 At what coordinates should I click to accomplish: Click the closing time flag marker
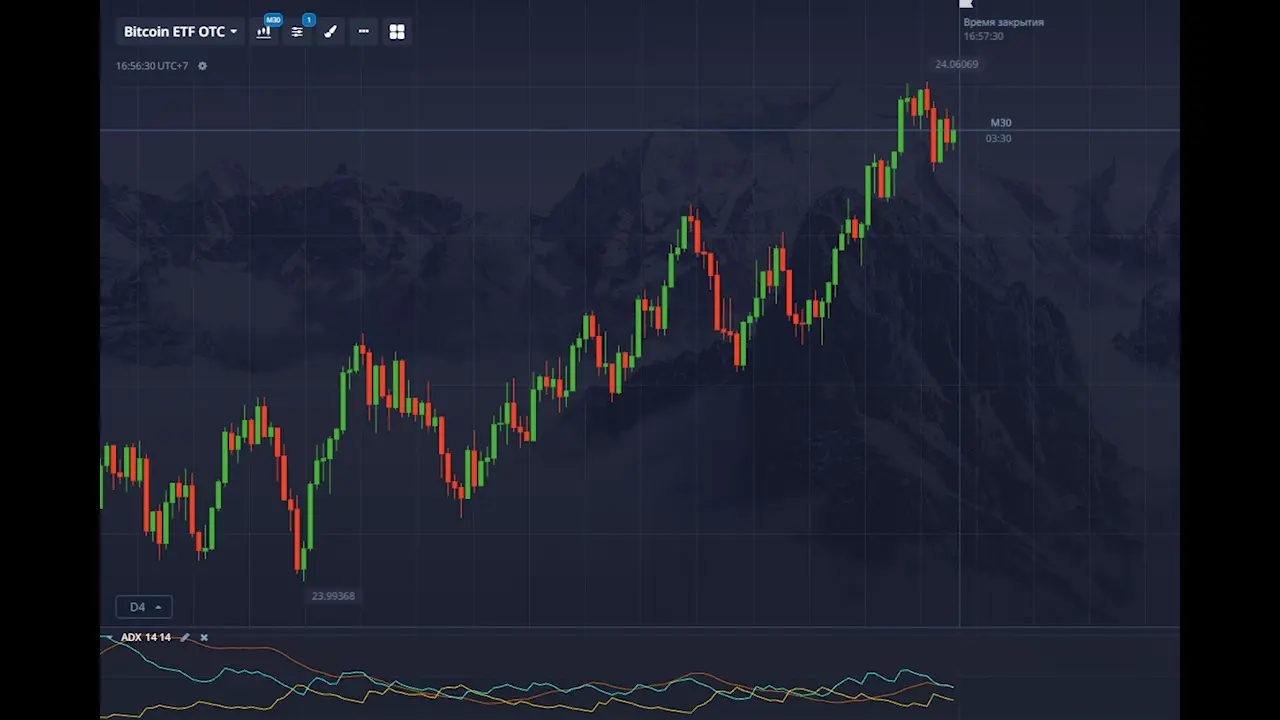965,4
